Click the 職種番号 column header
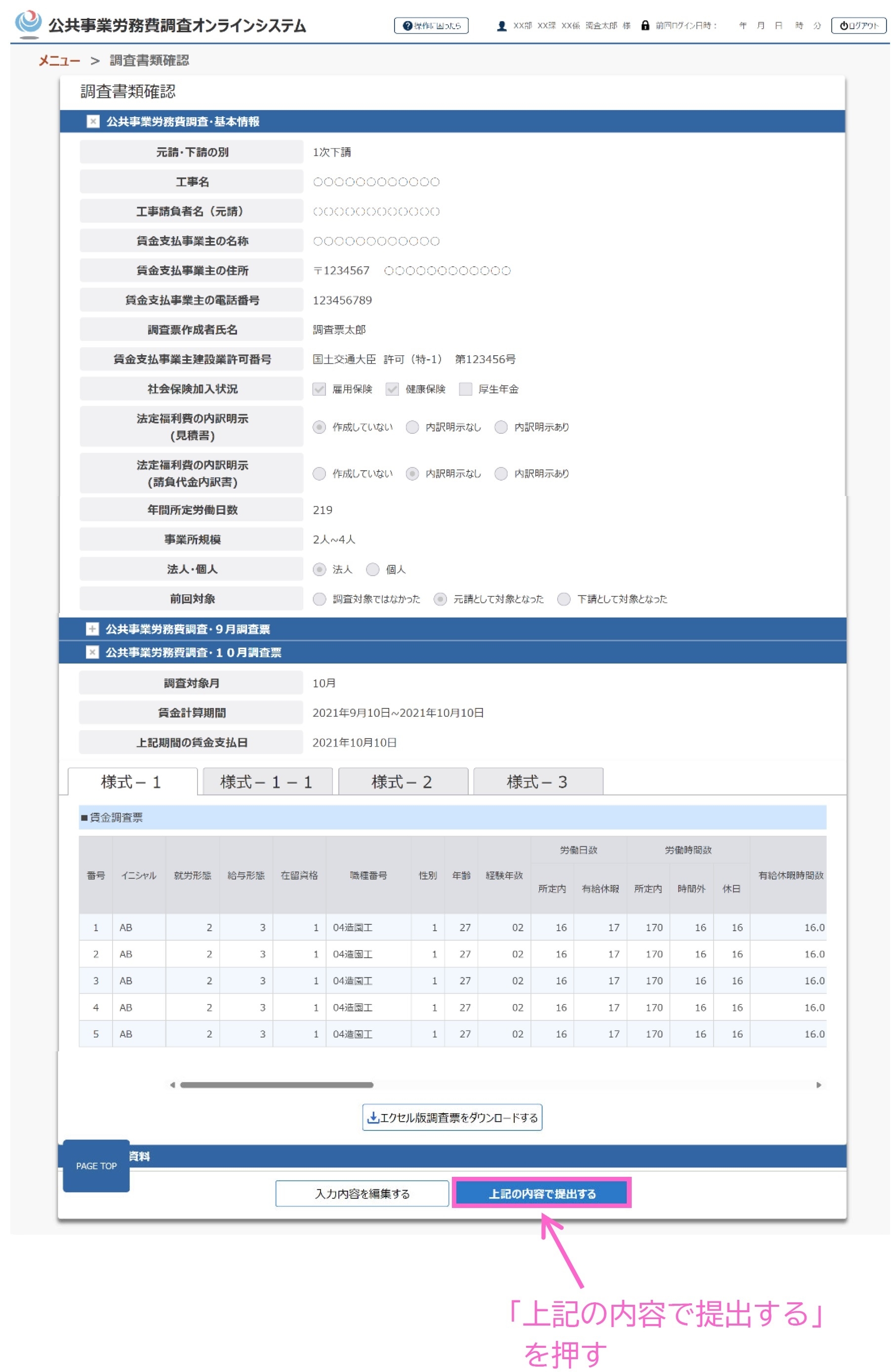This screenshot has height=1372, width=891. (x=368, y=874)
